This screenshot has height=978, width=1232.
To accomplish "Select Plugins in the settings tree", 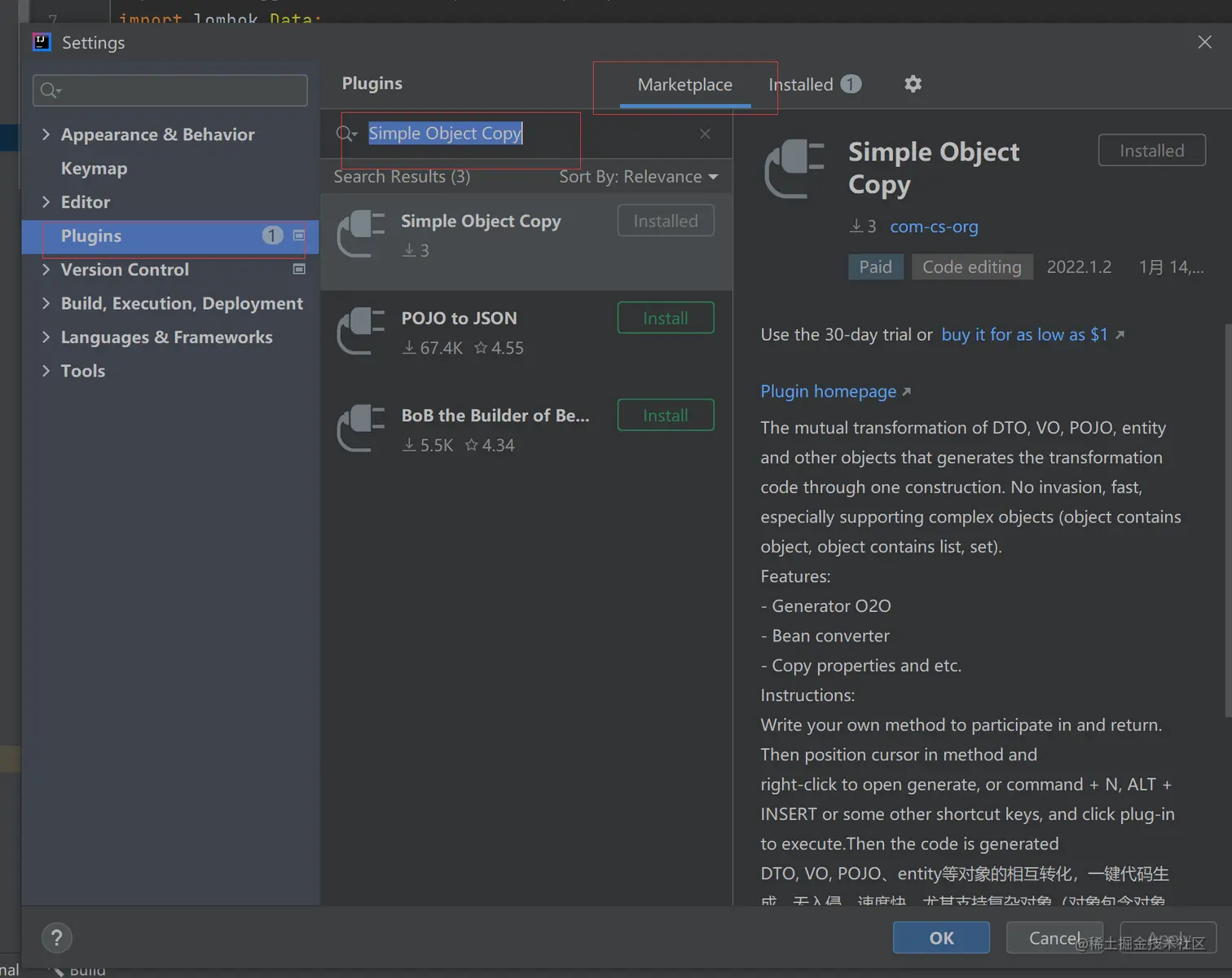I will tap(170, 236).
